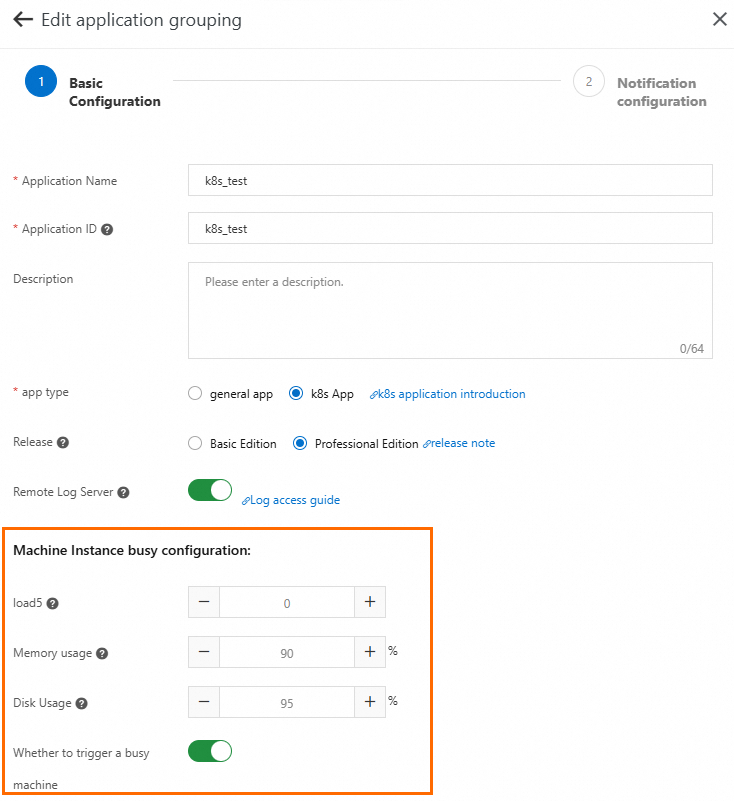Go to step 2 Notification configuration
The width and height of the screenshot is (734, 801).
[x=589, y=81]
